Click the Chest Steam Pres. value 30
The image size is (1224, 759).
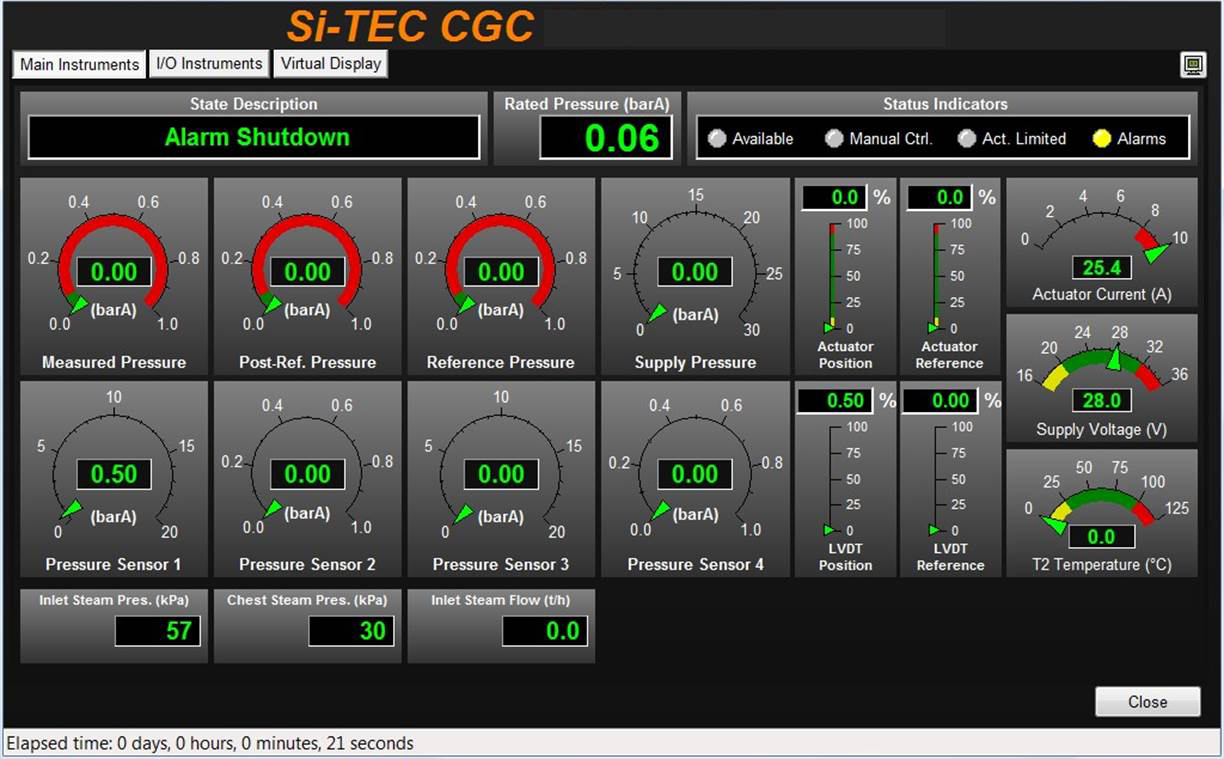click(x=351, y=630)
